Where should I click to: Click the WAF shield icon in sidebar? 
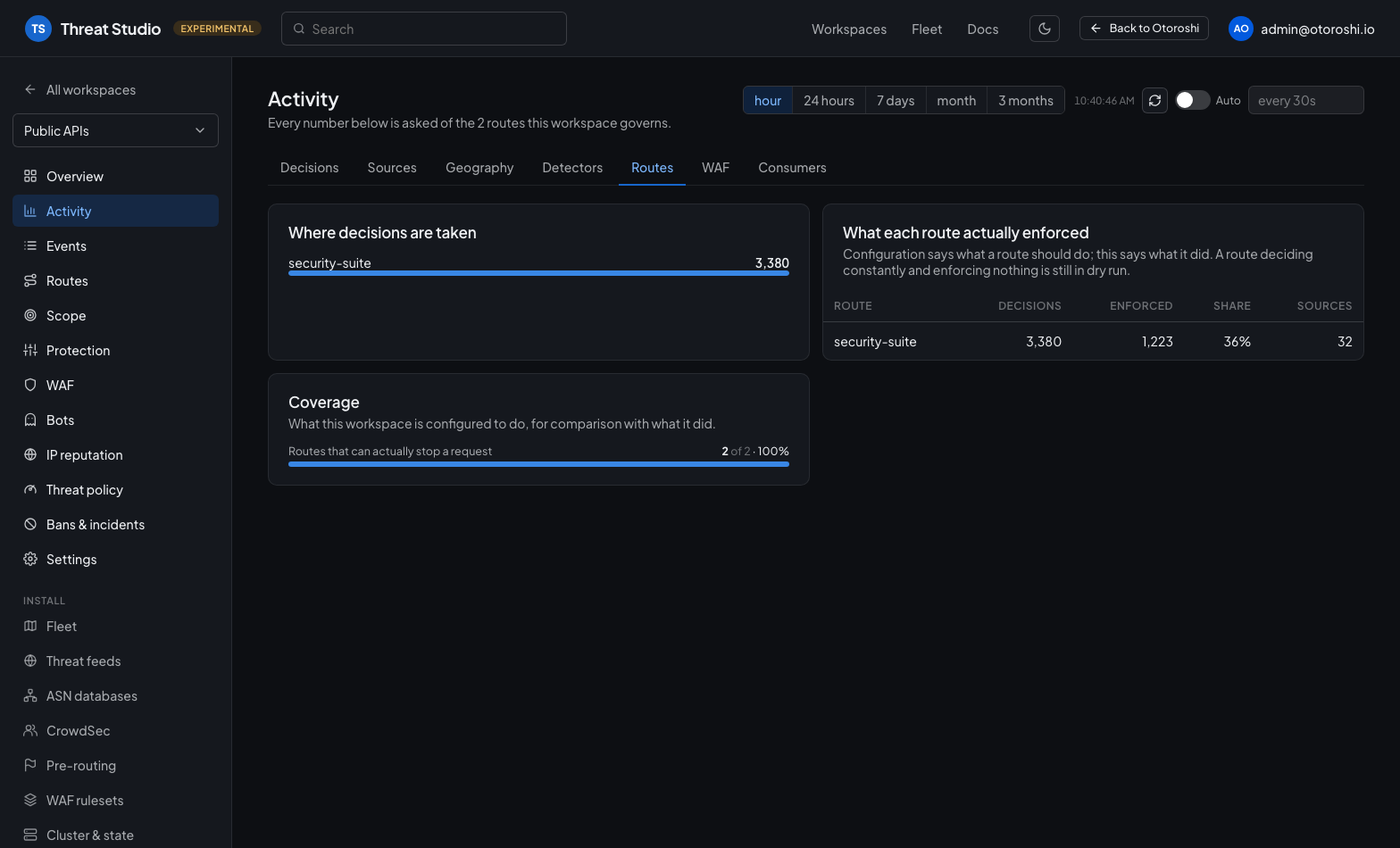30,385
